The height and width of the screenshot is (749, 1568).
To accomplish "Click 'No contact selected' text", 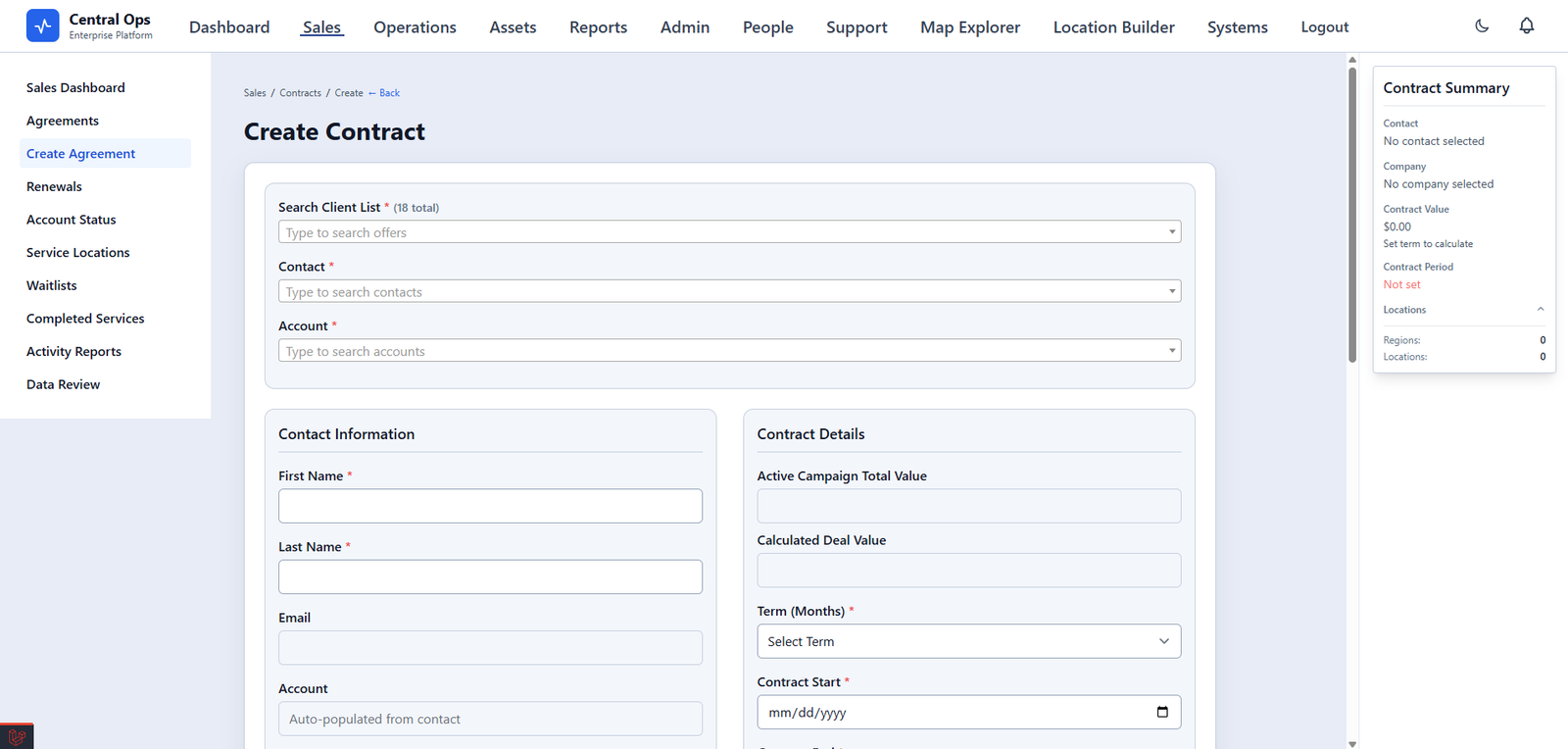I will [x=1434, y=141].
